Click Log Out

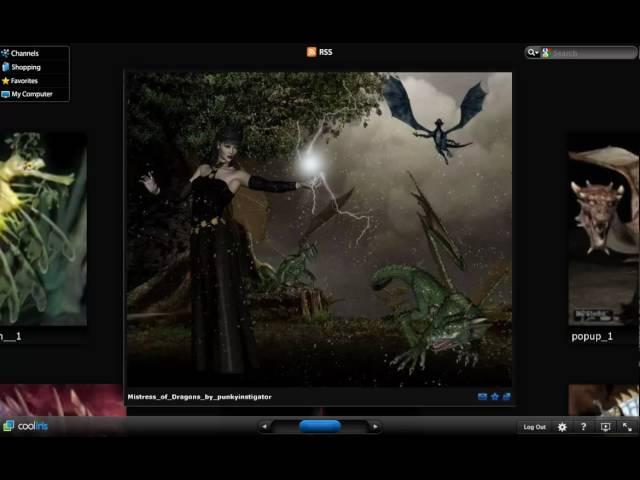point(534,427)
